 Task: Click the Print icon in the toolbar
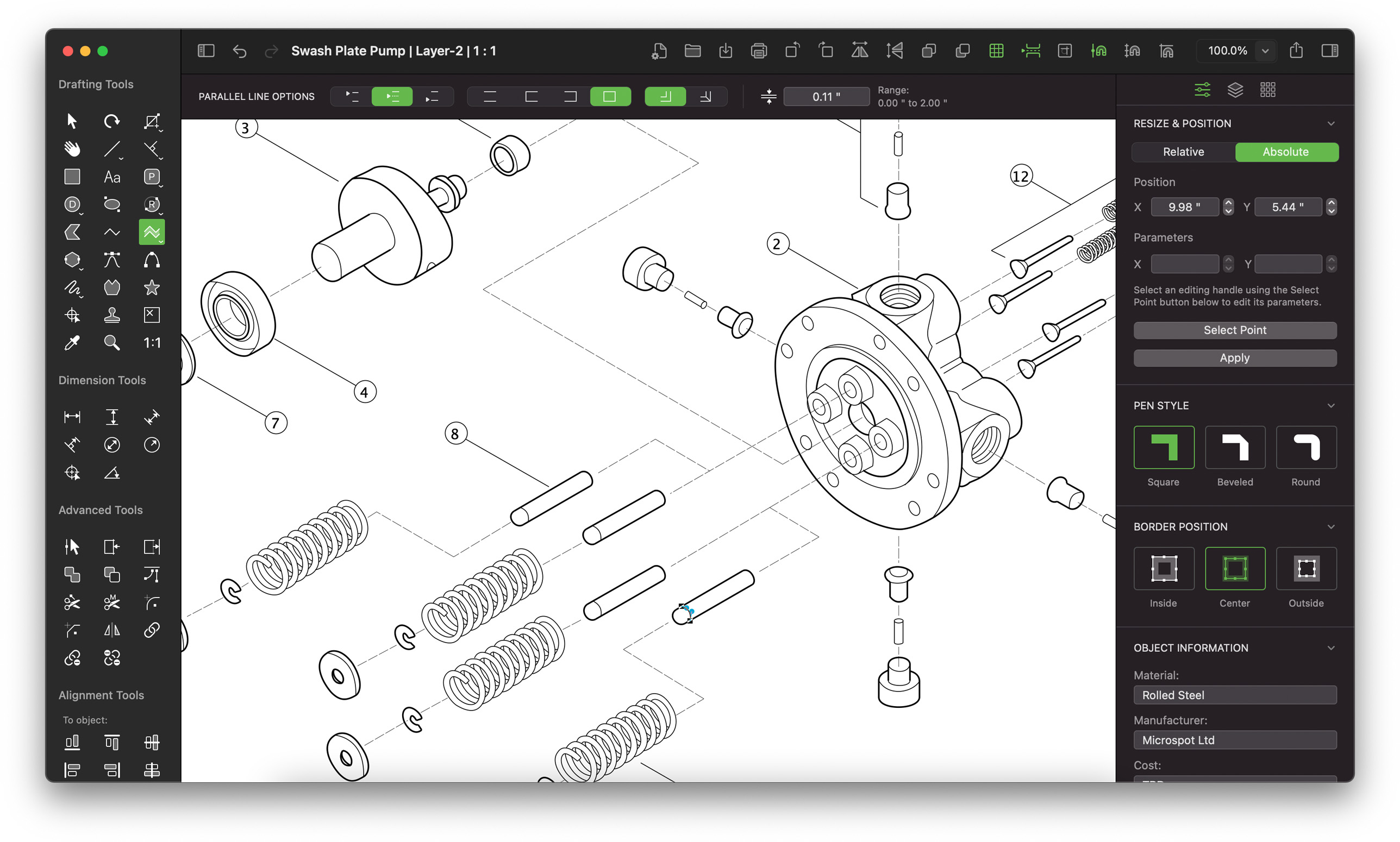click(x=758, y=51)
